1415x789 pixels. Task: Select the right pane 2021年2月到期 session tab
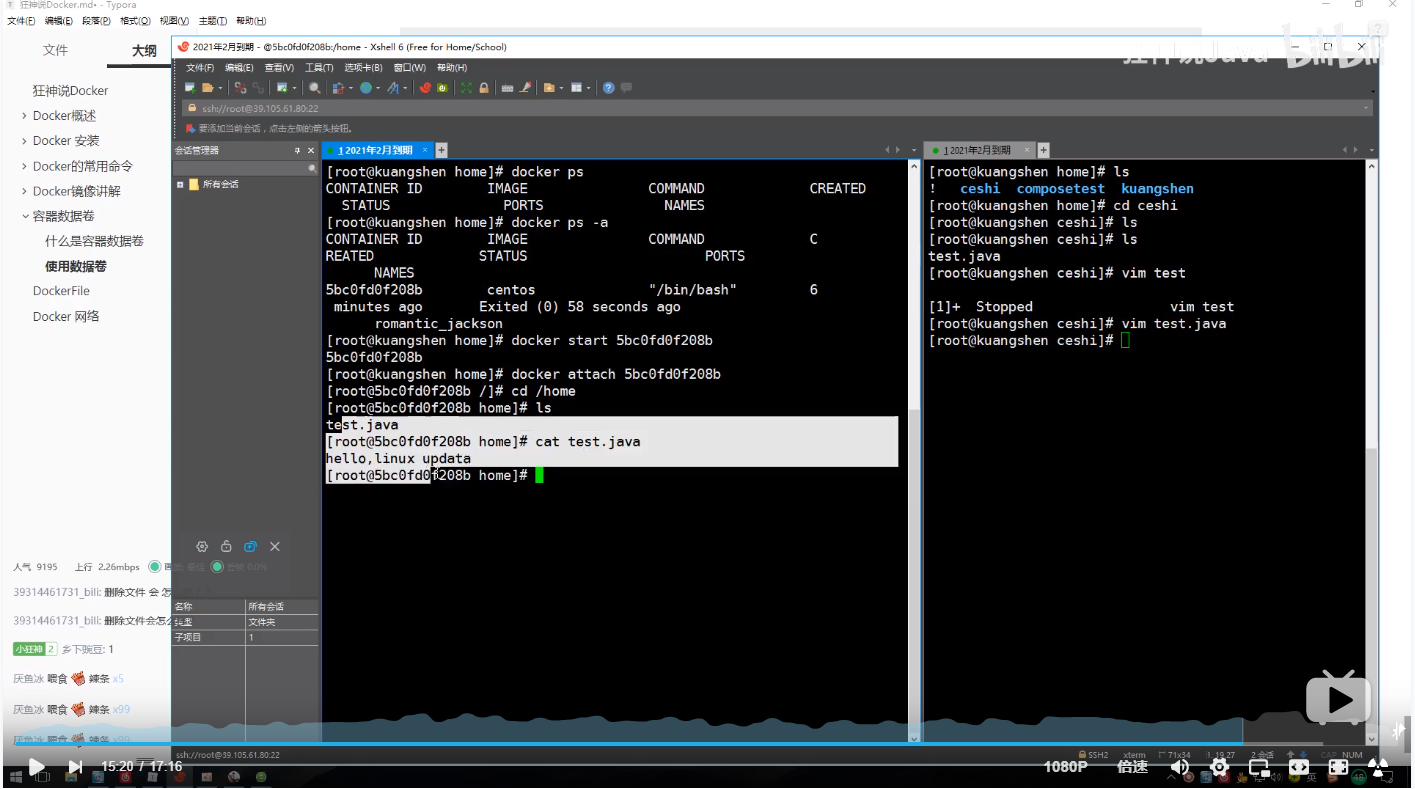(x=978, y=150)
